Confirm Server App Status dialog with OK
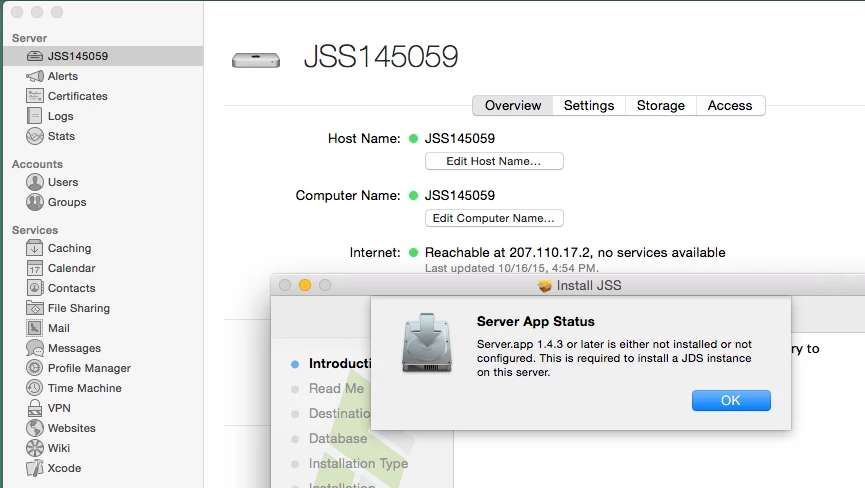The image size is (865, 488). click(x=731, y=400)
